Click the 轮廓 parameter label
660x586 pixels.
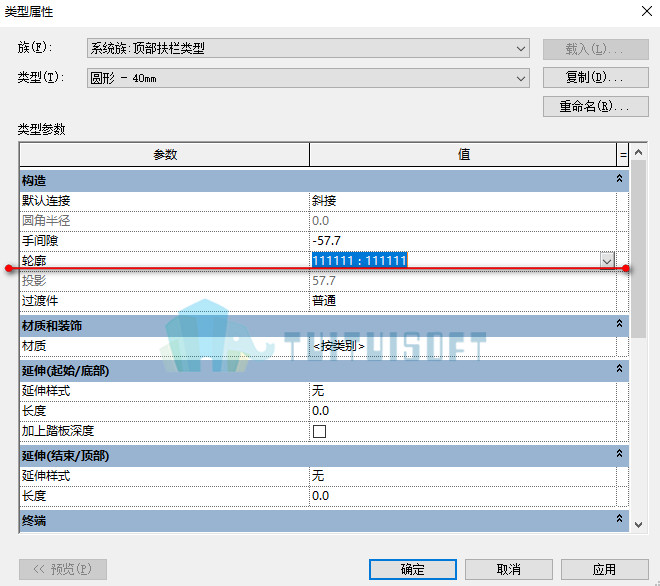click(x=34, y=261)
